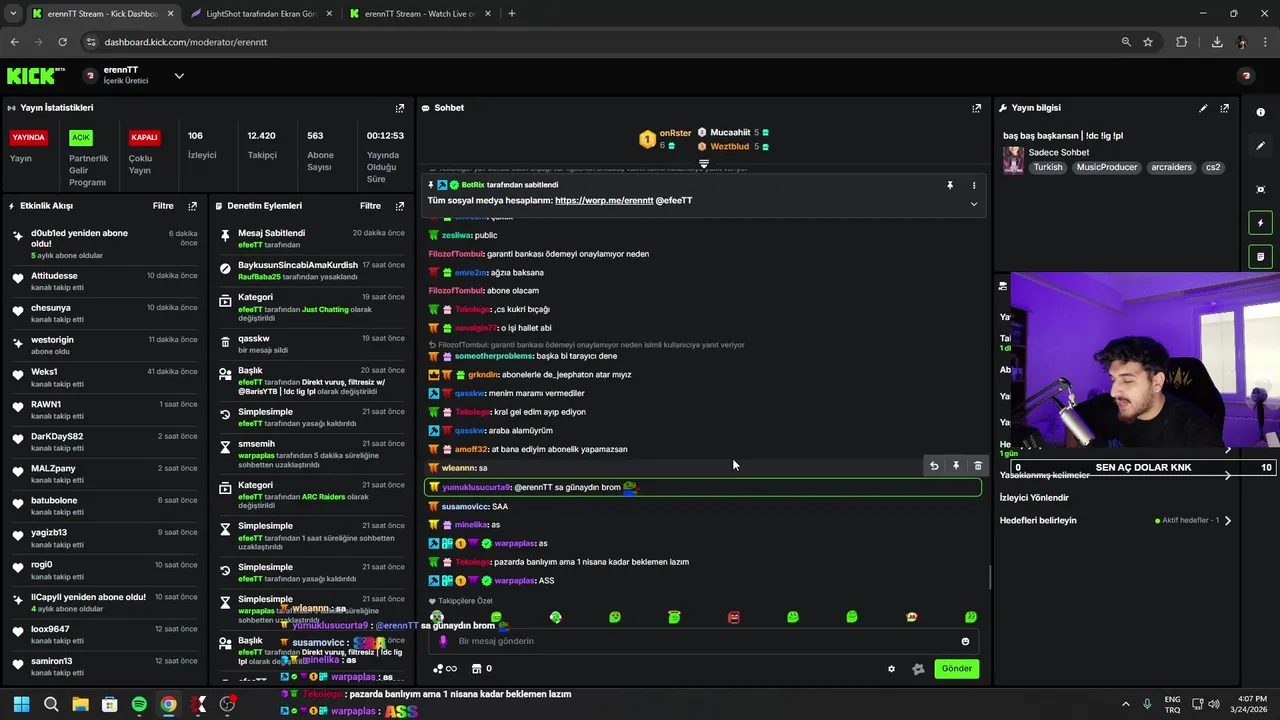Unpin the pinned BotRix message
Screen dimensions: 1280x720
(950, 185)
